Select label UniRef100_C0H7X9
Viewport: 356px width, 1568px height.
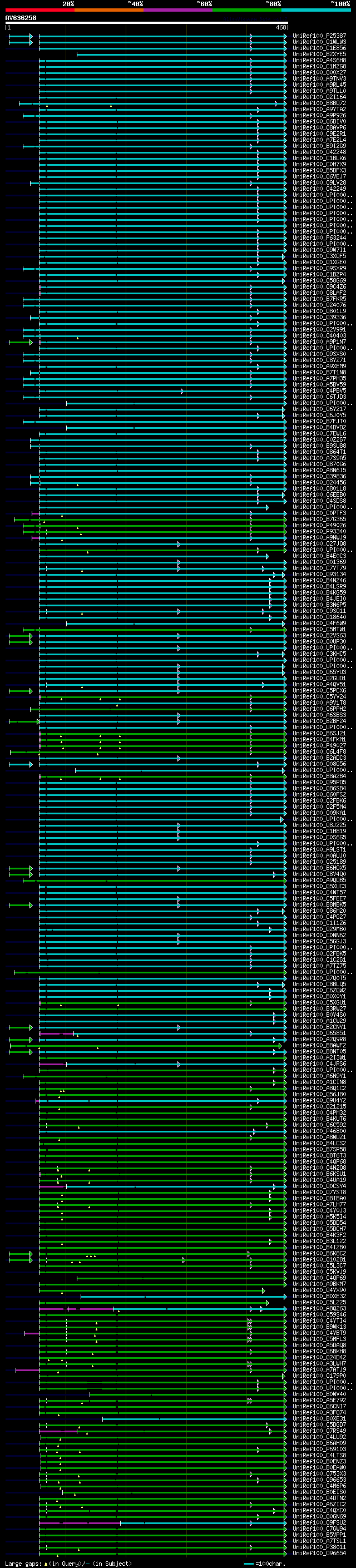[319, 164]
